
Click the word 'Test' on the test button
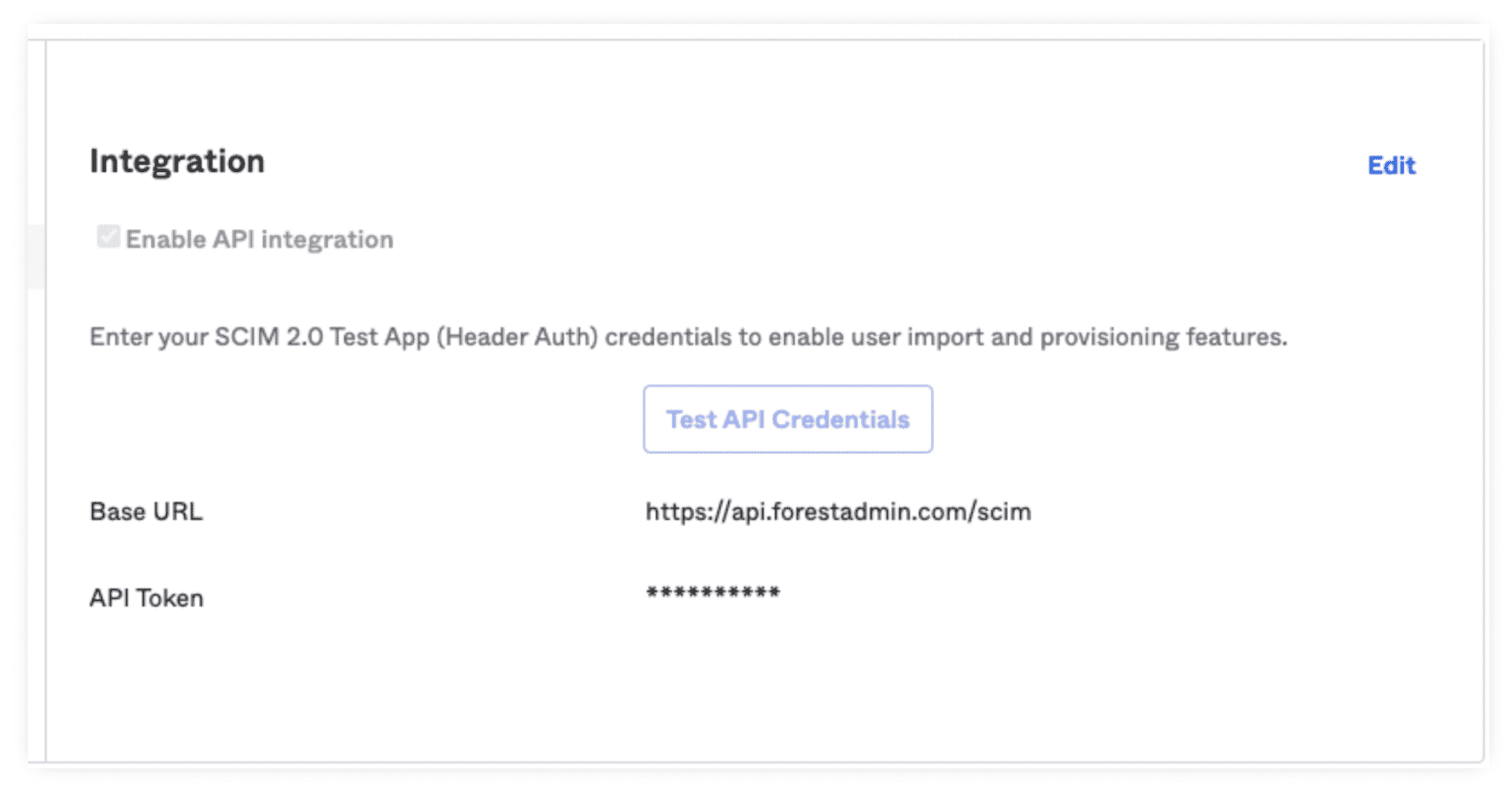[x=691, y=419]
